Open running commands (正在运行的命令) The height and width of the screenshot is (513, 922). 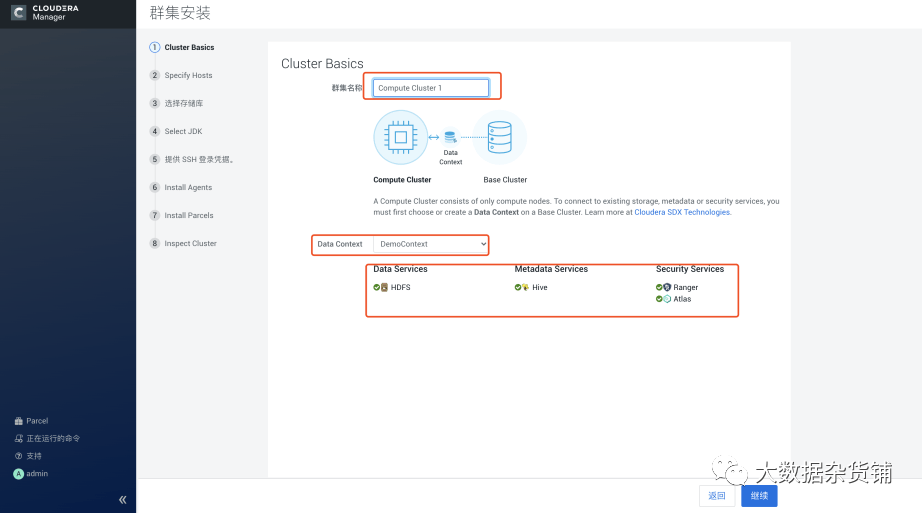pos(47,438)
